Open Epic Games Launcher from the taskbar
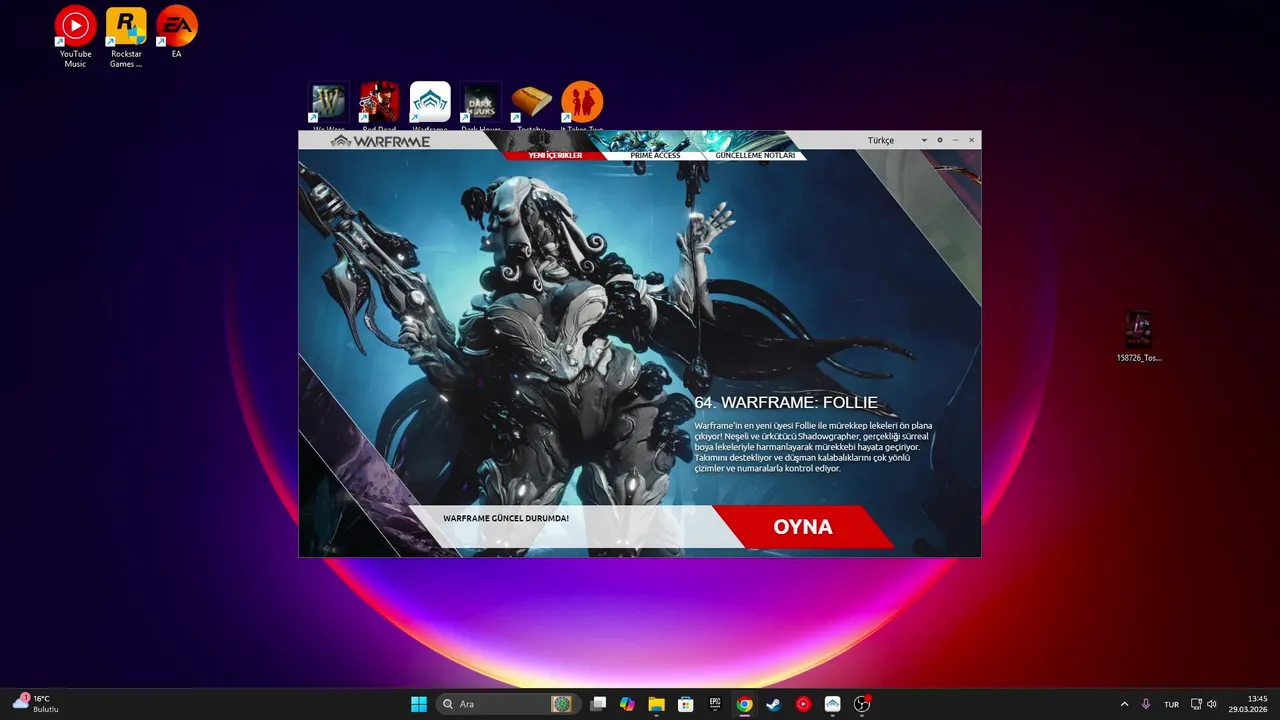 click(715, 704)
